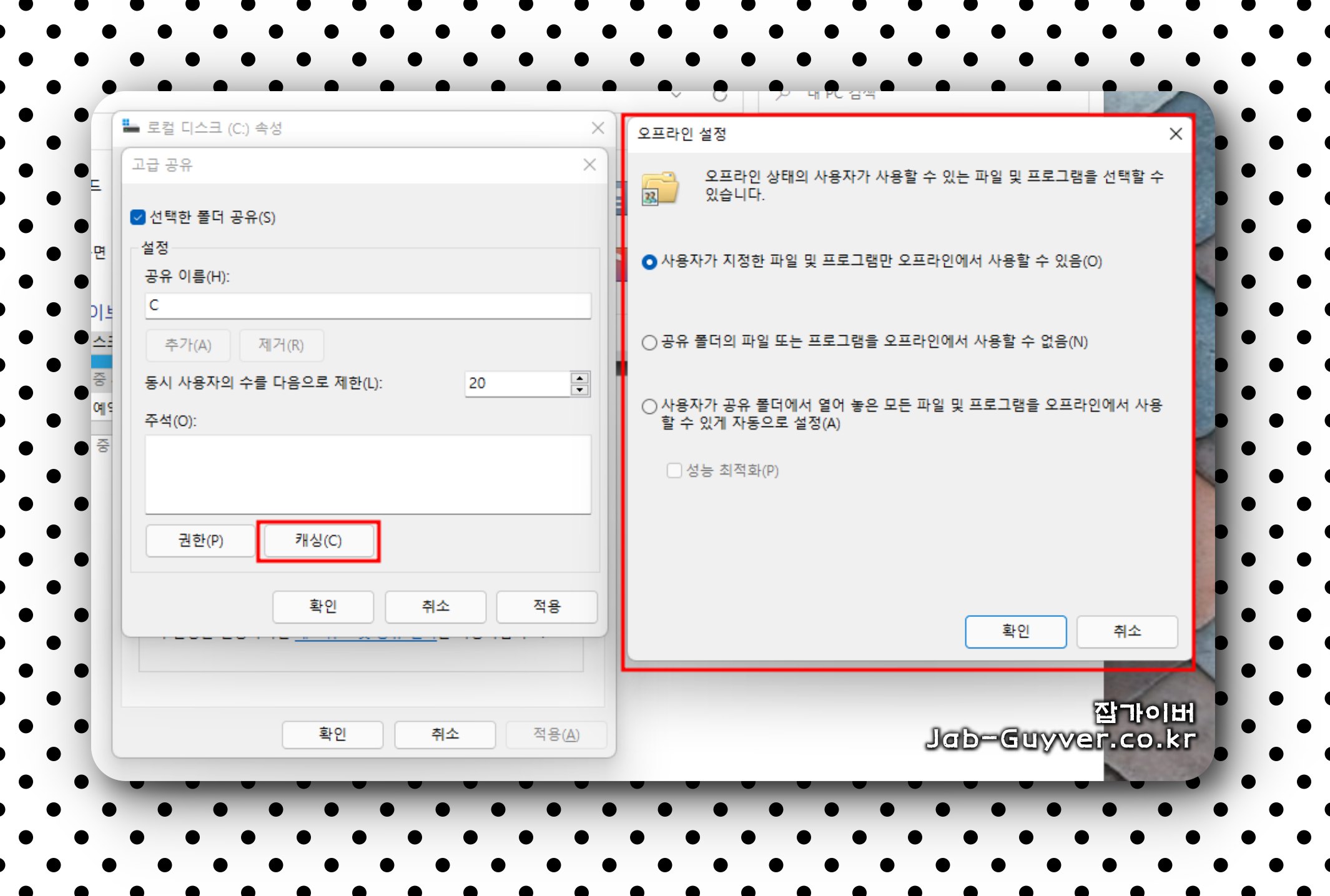Click inside the 주석(O) comment box
This screenshot has height=896, width=1330.
point(368,475)
